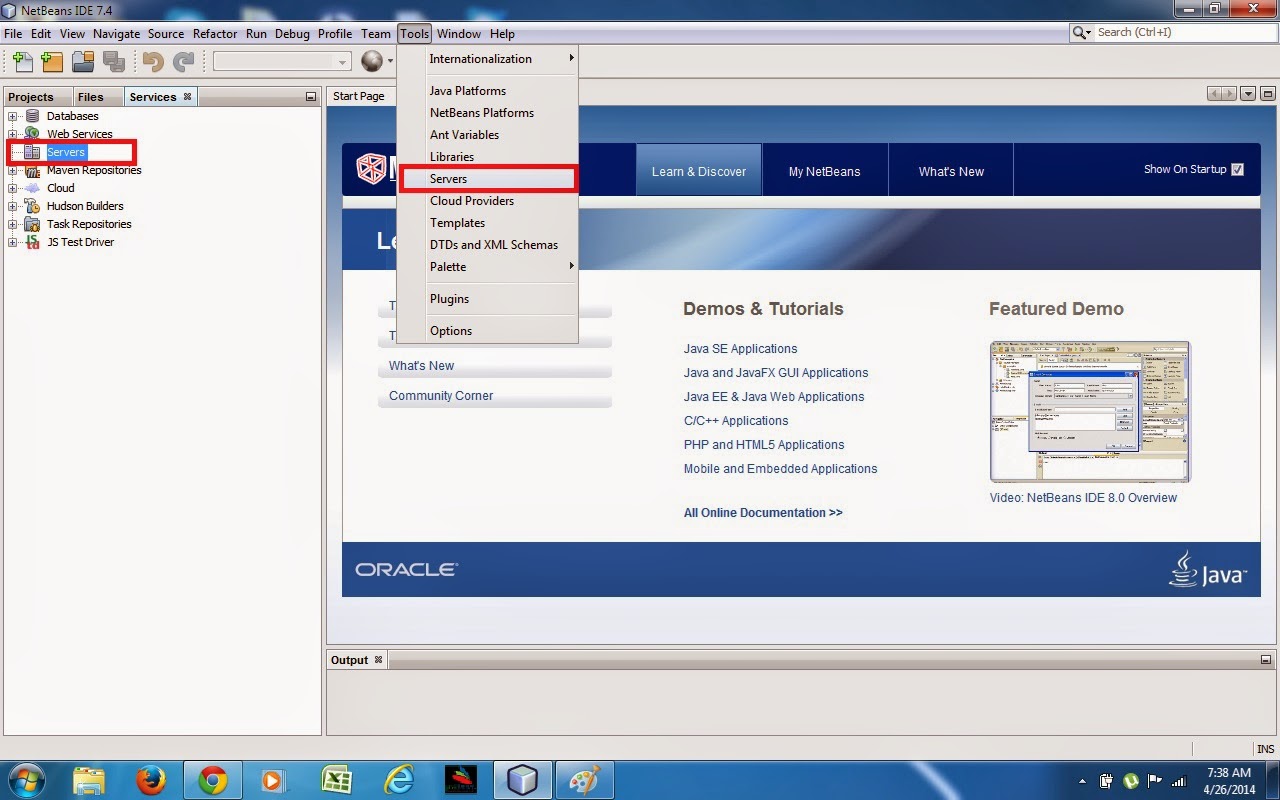Click the Action Center flag tray icon
The width and height of the screenshot is (1280, 800).
(1155, 780)
